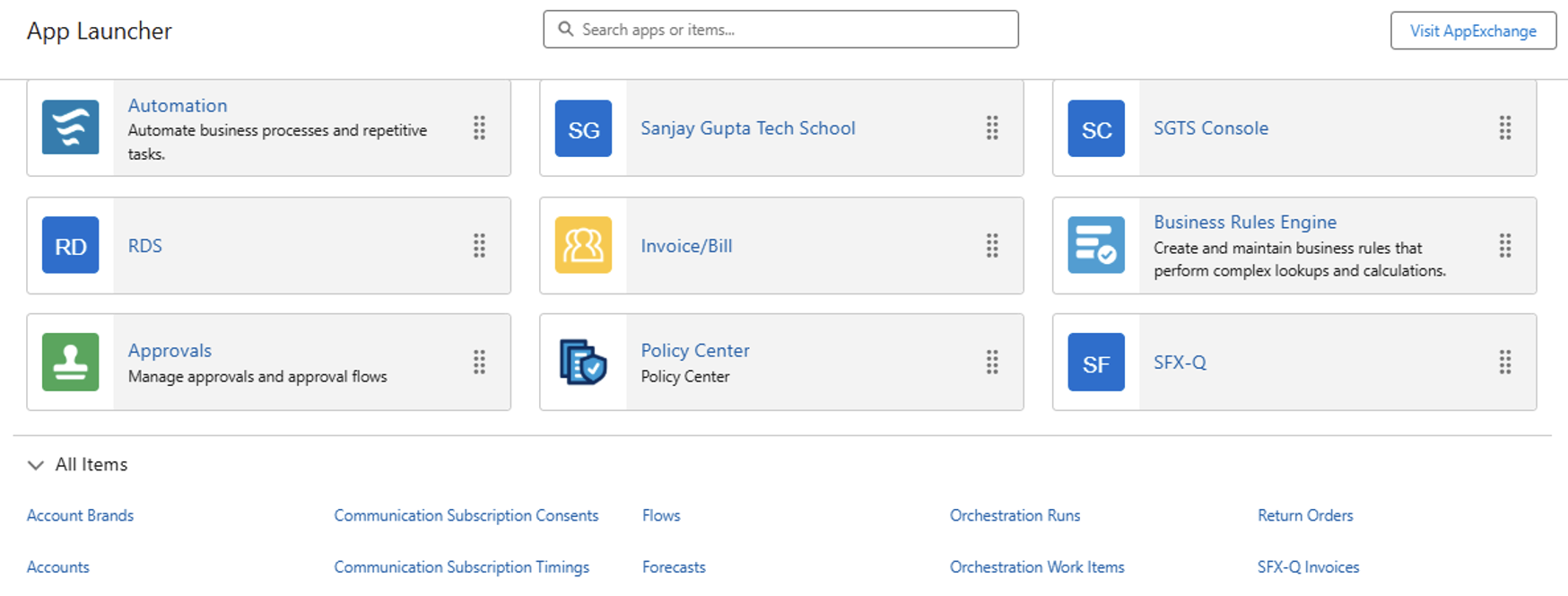1568x596 pixels.
Task: Go to Orchestration Runs
Action: tap(1015, 515)
